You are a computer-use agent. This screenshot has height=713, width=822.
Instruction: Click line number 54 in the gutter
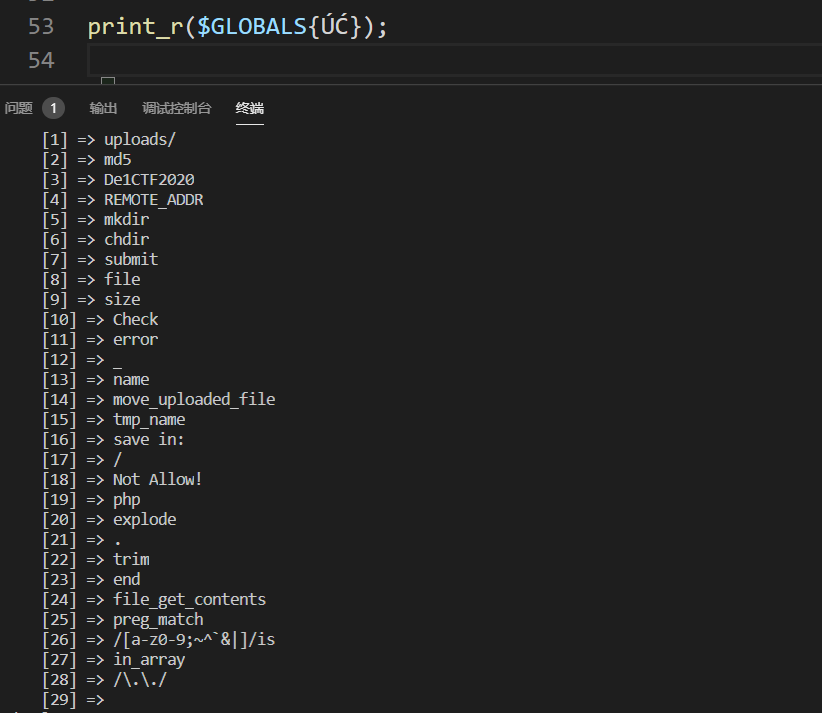point(41,60)
